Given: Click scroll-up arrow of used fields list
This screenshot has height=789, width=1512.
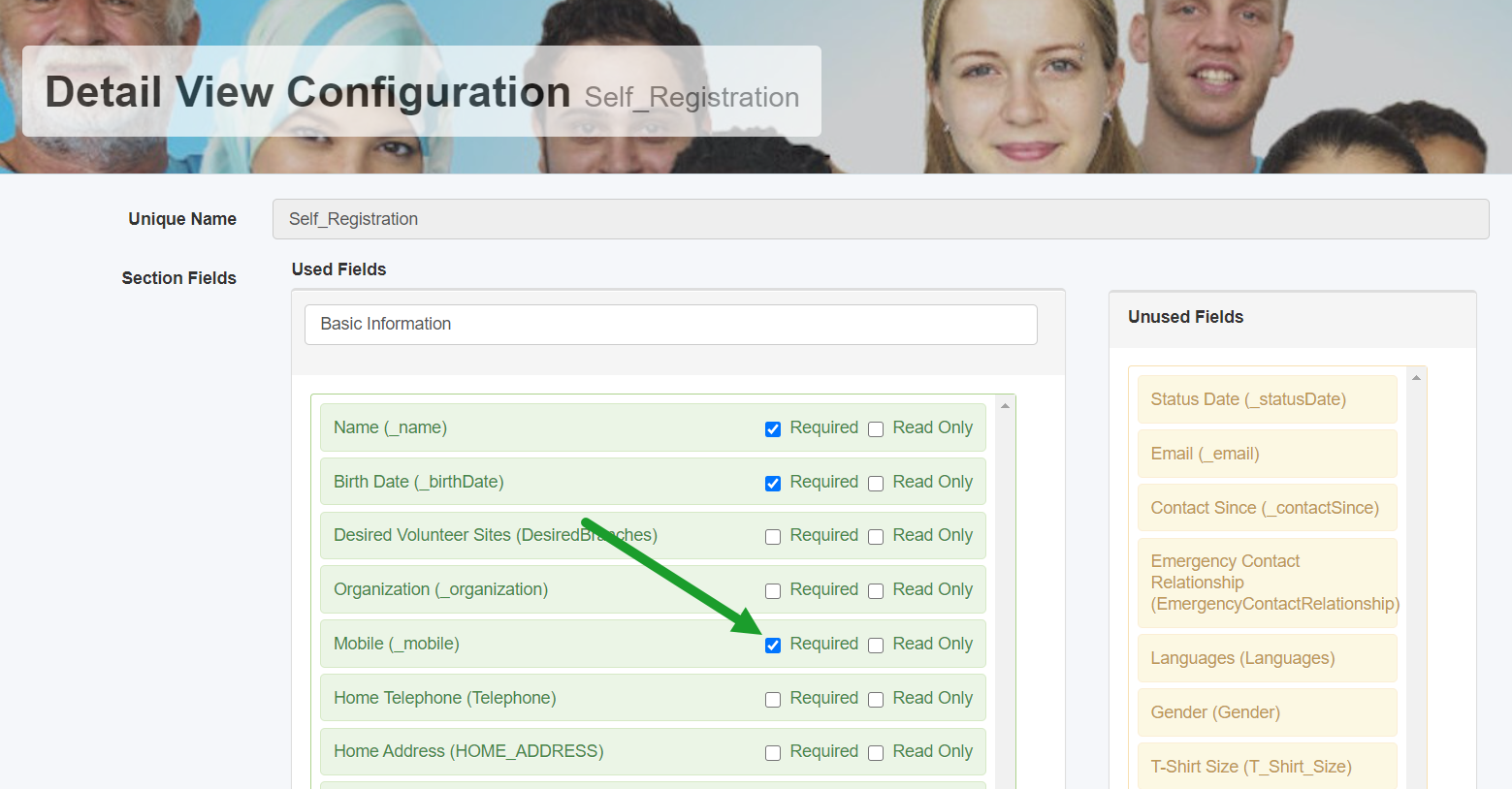Looking at the screenshot, I should coord(1005,406).
